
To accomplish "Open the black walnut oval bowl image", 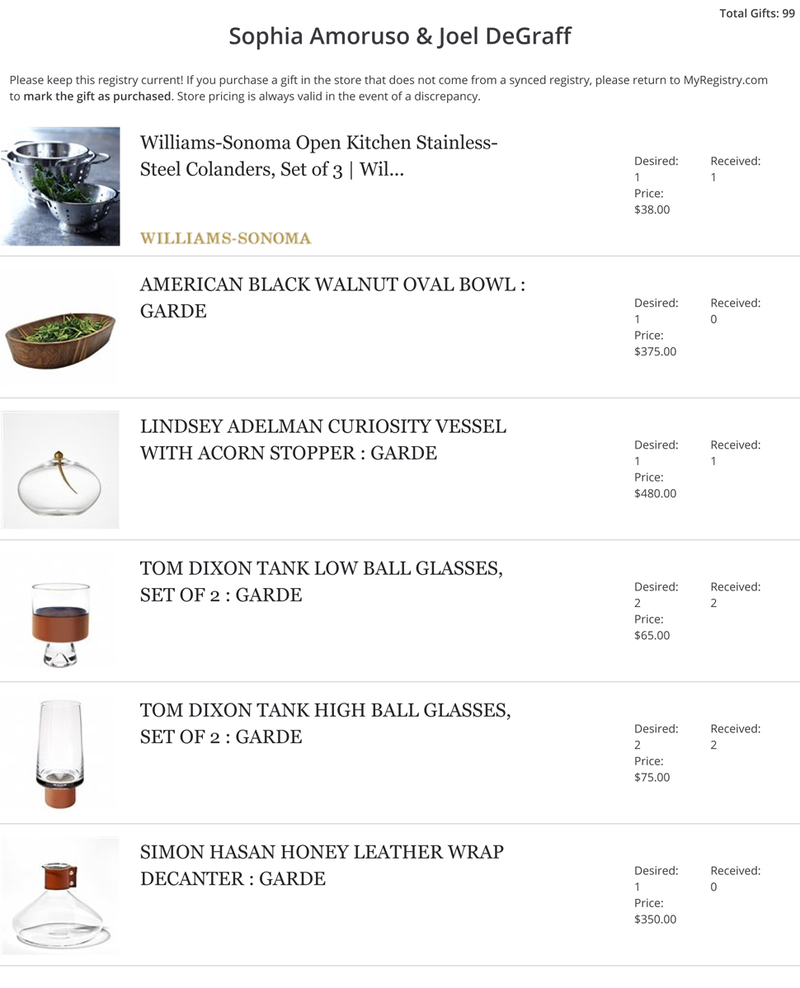I will point(60,328).
